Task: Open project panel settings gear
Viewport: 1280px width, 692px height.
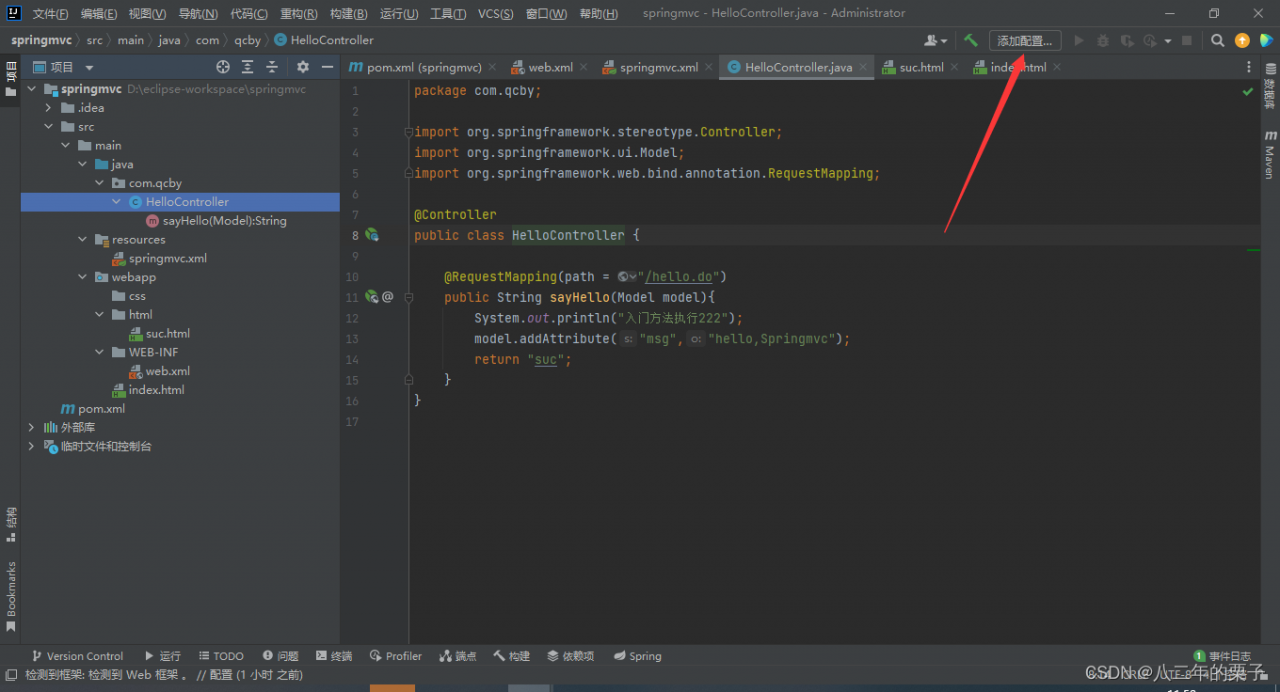Action: [303, 67]
